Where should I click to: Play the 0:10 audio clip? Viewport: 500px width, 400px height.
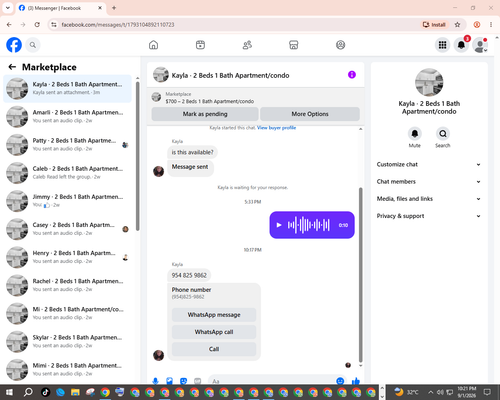point(279,225)
